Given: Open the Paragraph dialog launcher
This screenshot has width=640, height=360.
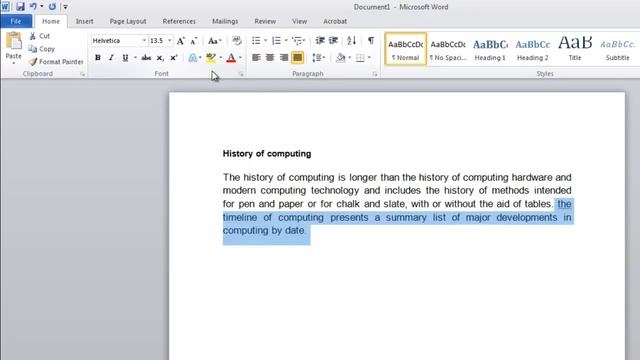Looking at the screenshot, I should 375,74.
